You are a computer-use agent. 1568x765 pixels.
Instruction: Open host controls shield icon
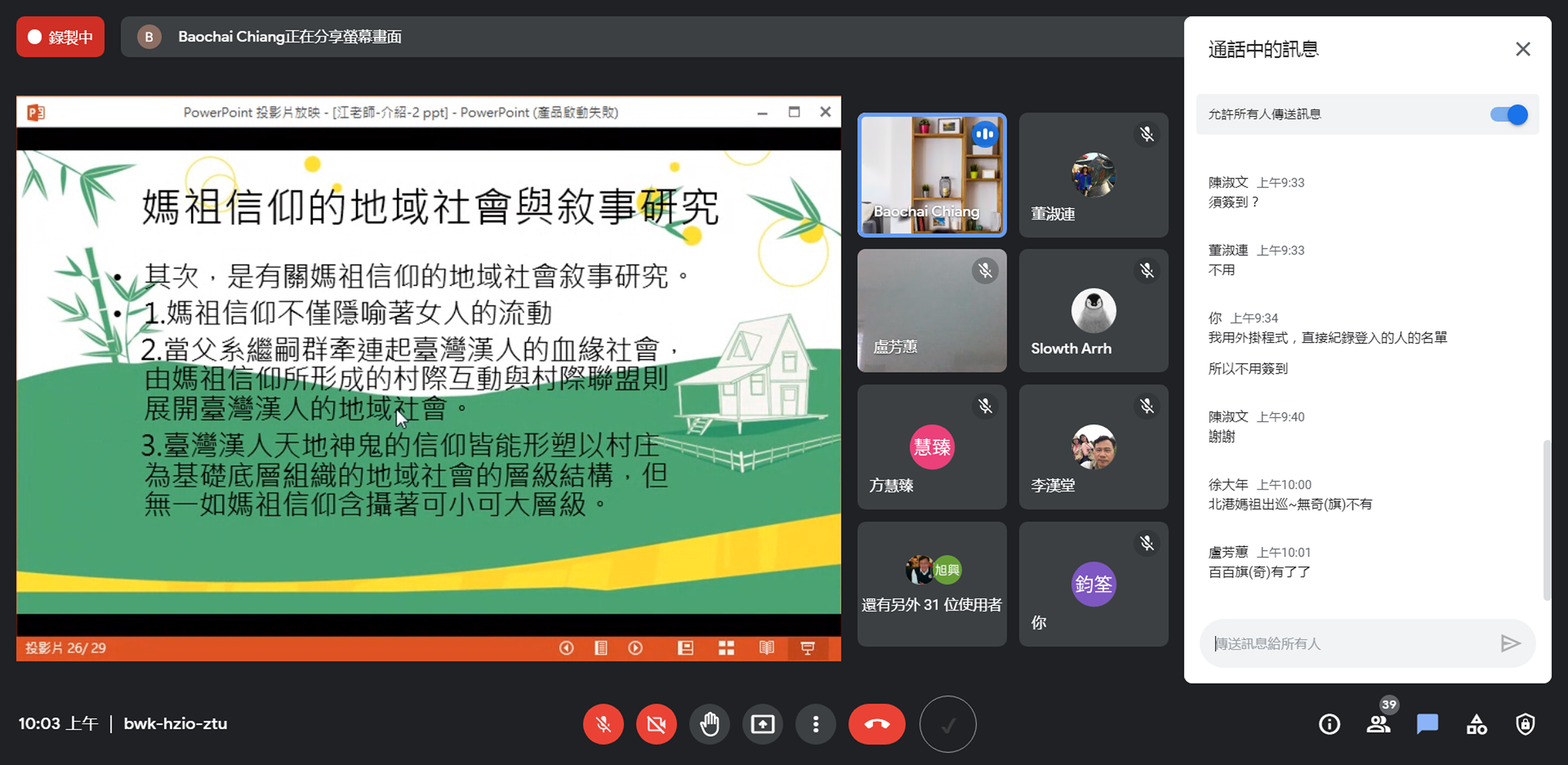[x=1525, y=724]
